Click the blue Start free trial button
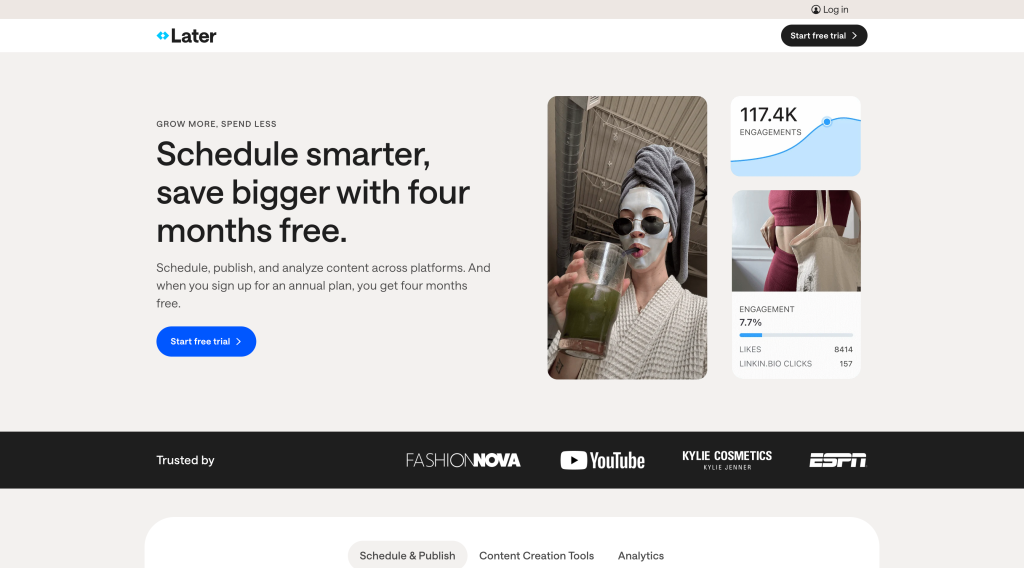The height and width of the screenshot is (568, 1024). click(x=206, y=341)
